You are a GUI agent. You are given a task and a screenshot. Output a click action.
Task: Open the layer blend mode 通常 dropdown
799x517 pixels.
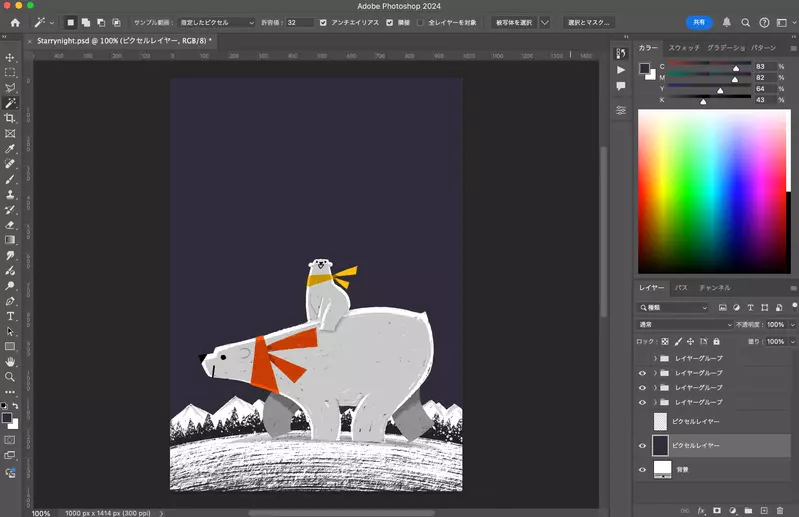pyautogui.click(x=686, y=325)
